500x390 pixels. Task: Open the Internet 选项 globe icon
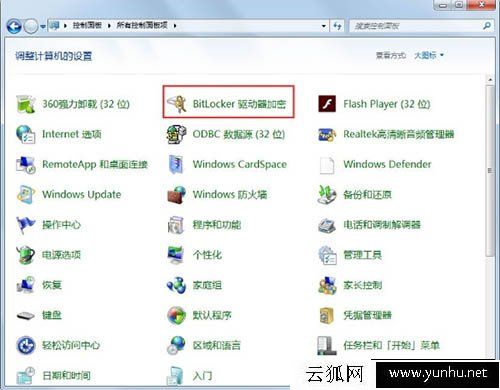[26, 134]
